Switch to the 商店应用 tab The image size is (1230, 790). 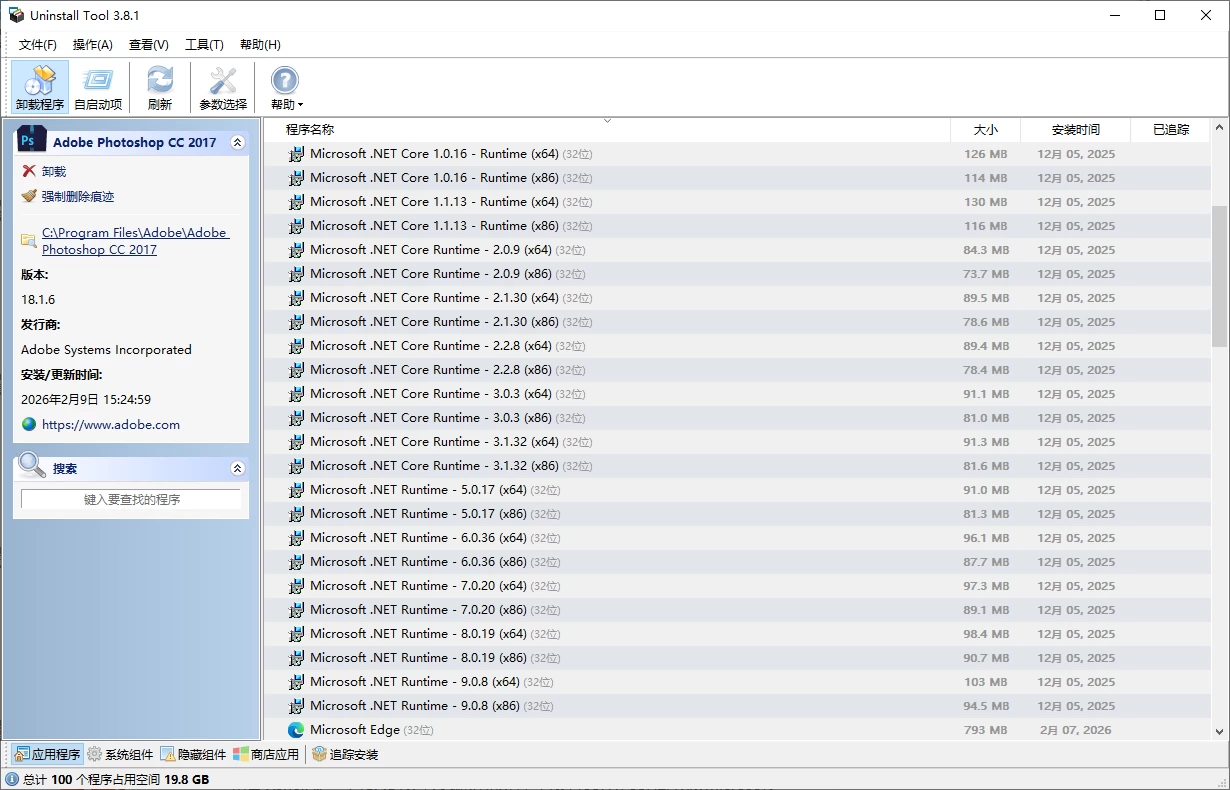tap(266, 755)
